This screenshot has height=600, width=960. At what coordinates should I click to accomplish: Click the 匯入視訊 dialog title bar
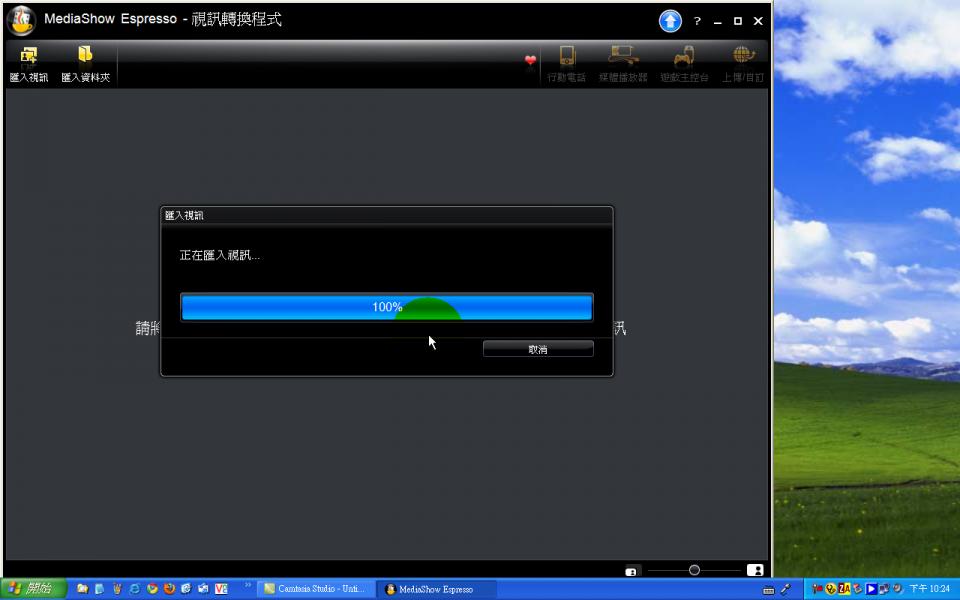[387, 216]
